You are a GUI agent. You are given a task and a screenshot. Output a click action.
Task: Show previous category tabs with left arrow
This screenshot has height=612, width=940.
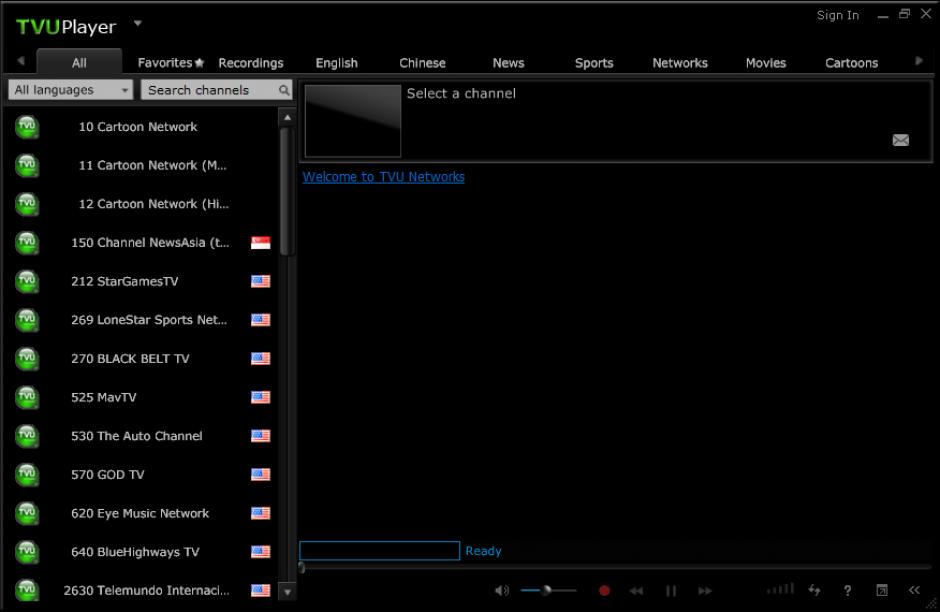click(21, 61)
